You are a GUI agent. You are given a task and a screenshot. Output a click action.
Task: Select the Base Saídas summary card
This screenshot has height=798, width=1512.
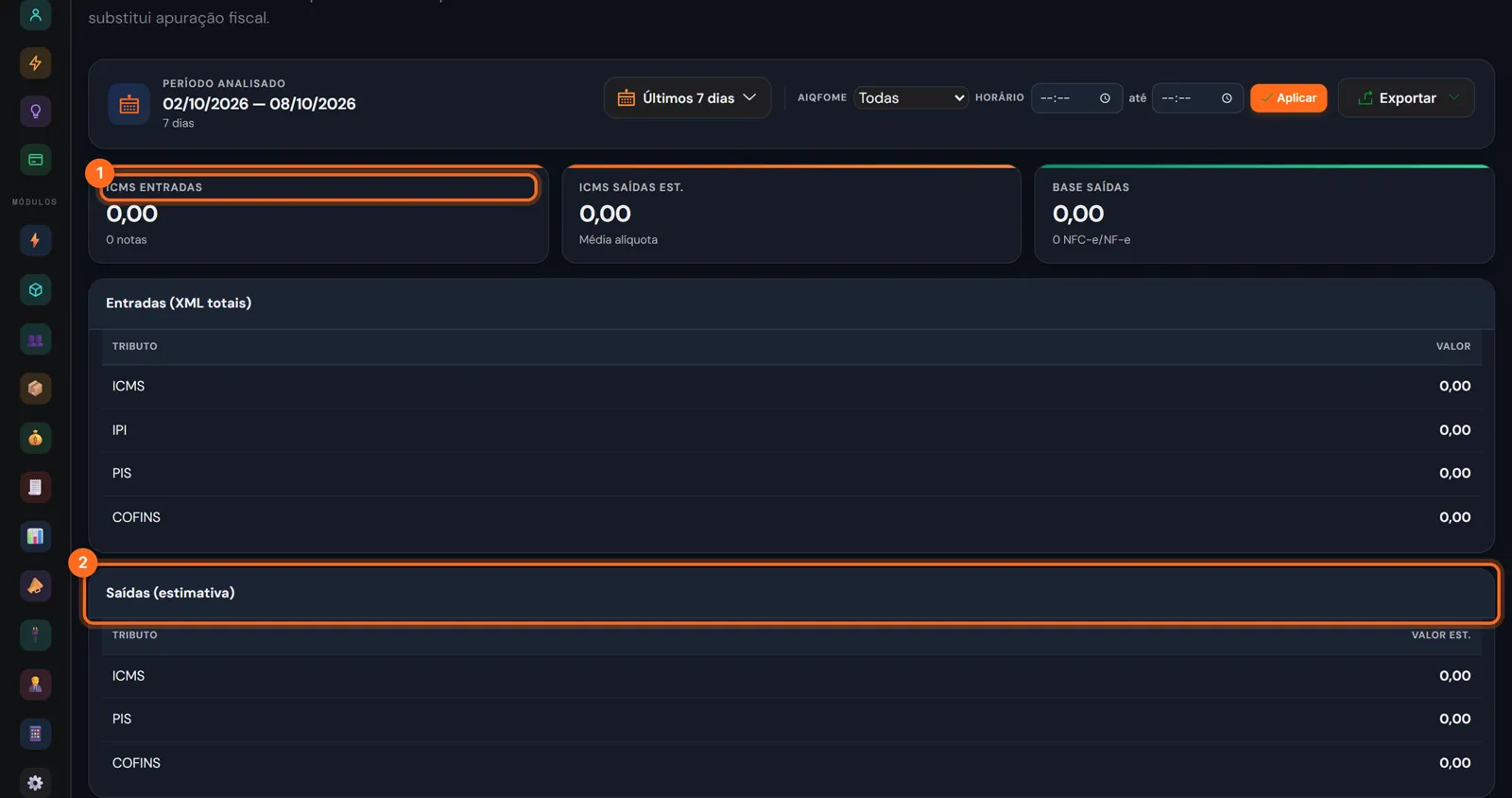point(1264,214)
